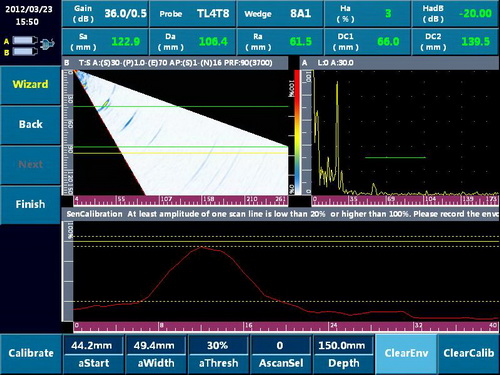Select the Calibrate menu item

pos(31,354)
